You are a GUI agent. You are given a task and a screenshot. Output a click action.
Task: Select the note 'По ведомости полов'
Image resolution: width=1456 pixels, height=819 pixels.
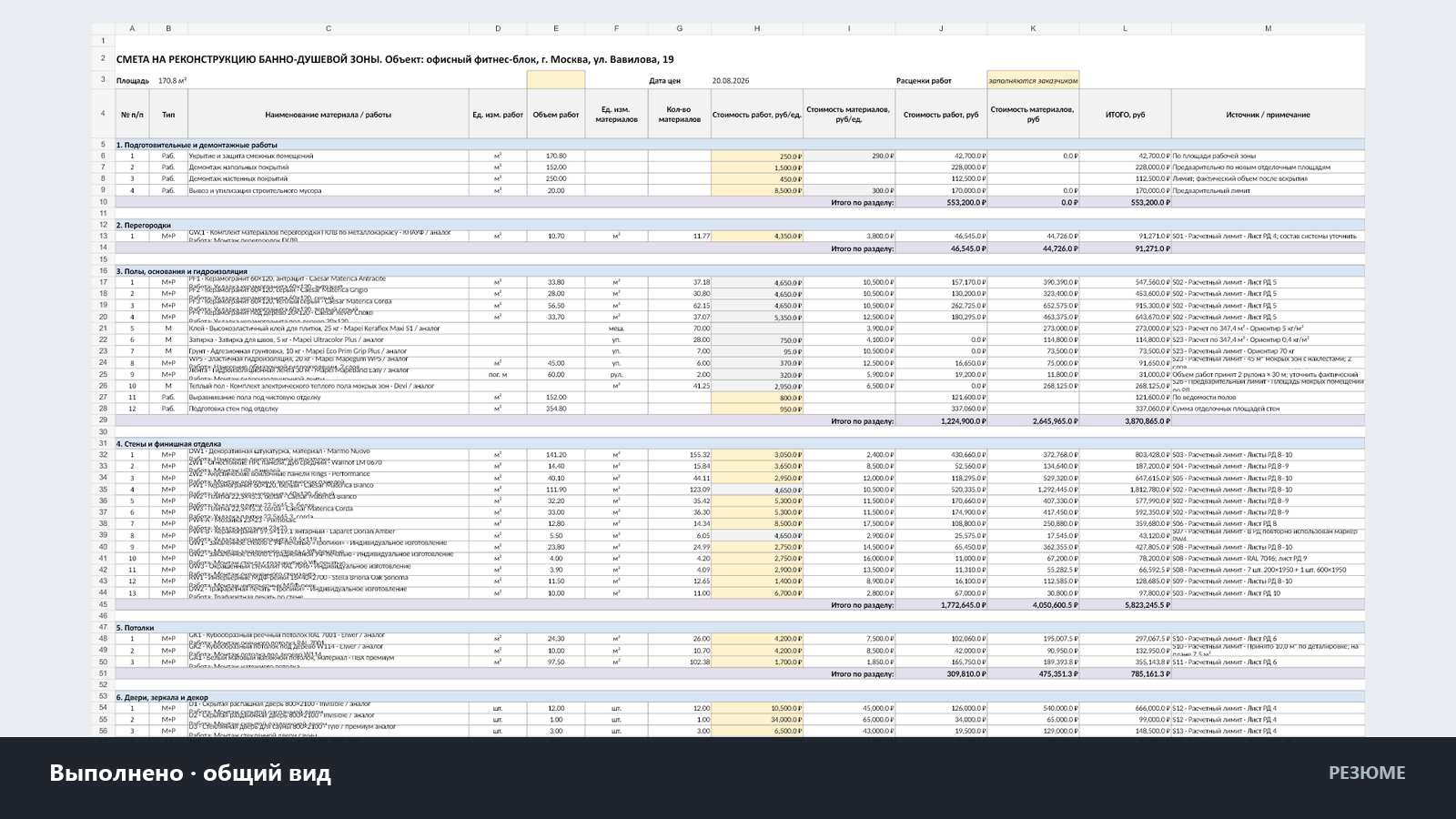[1268, 398]
